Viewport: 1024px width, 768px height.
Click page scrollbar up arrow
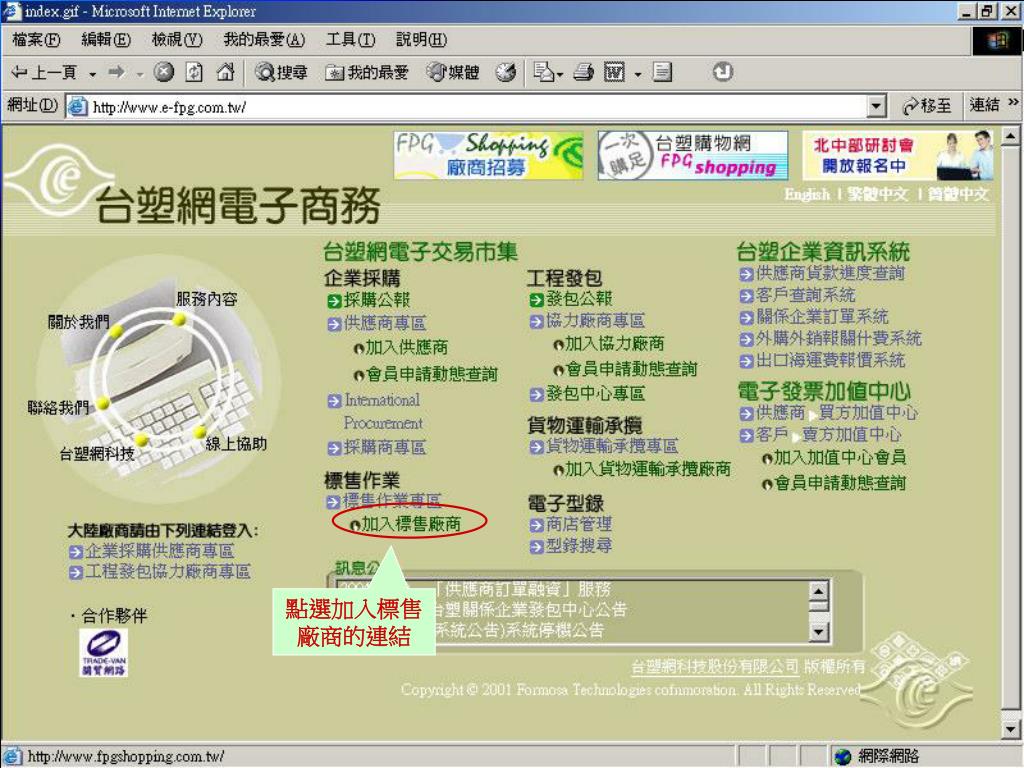[x=1011, y=136]
